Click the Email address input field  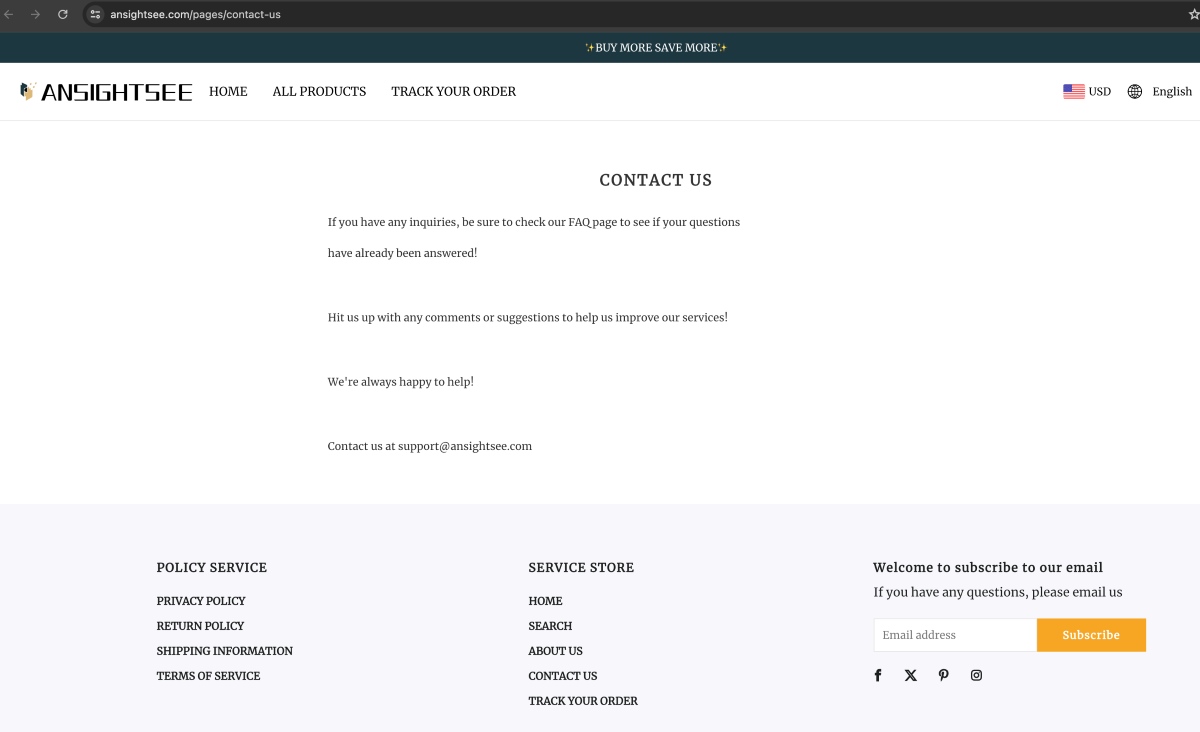pos(954,634)
